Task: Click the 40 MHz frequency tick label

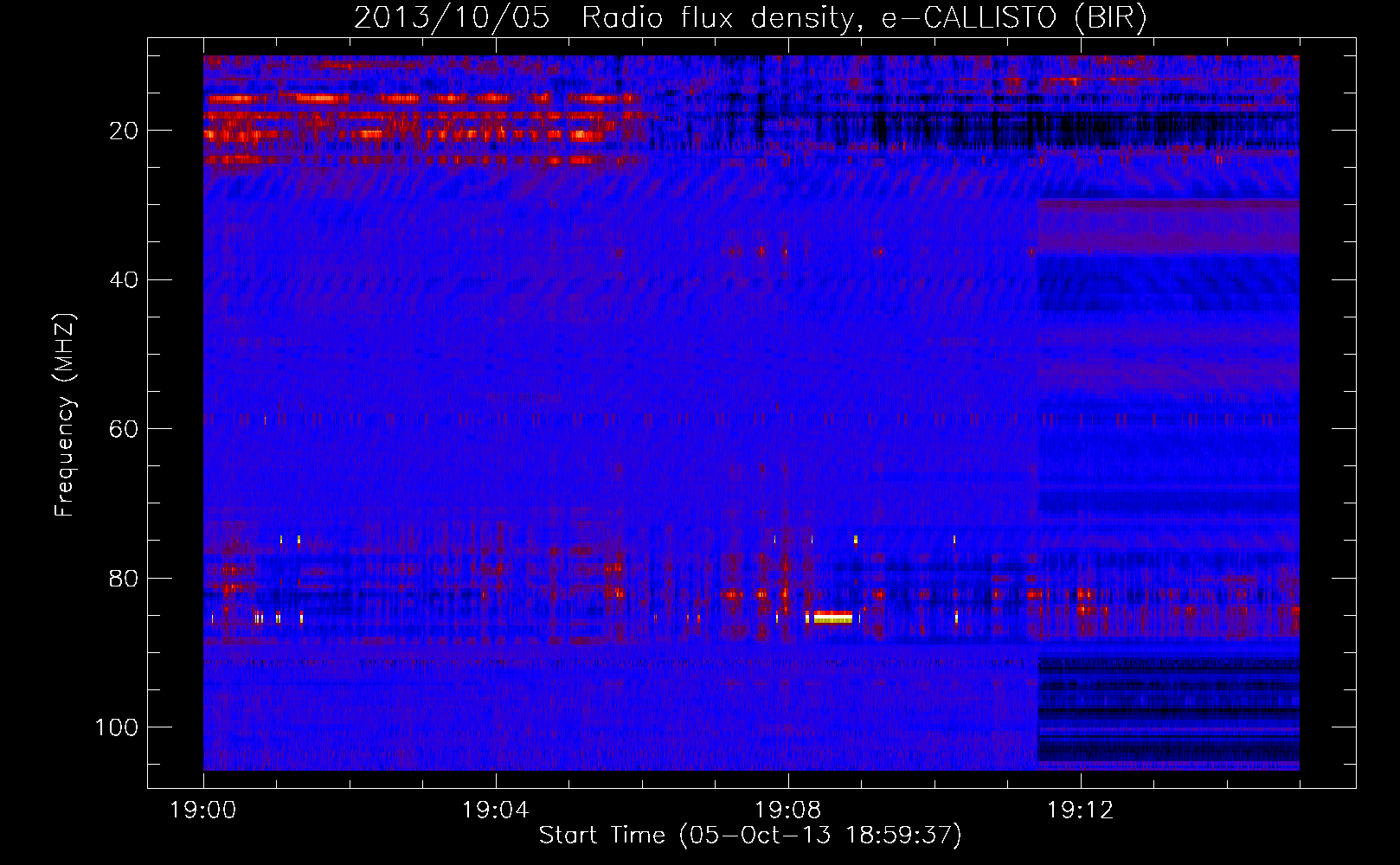Action: (x=124, y=279)
